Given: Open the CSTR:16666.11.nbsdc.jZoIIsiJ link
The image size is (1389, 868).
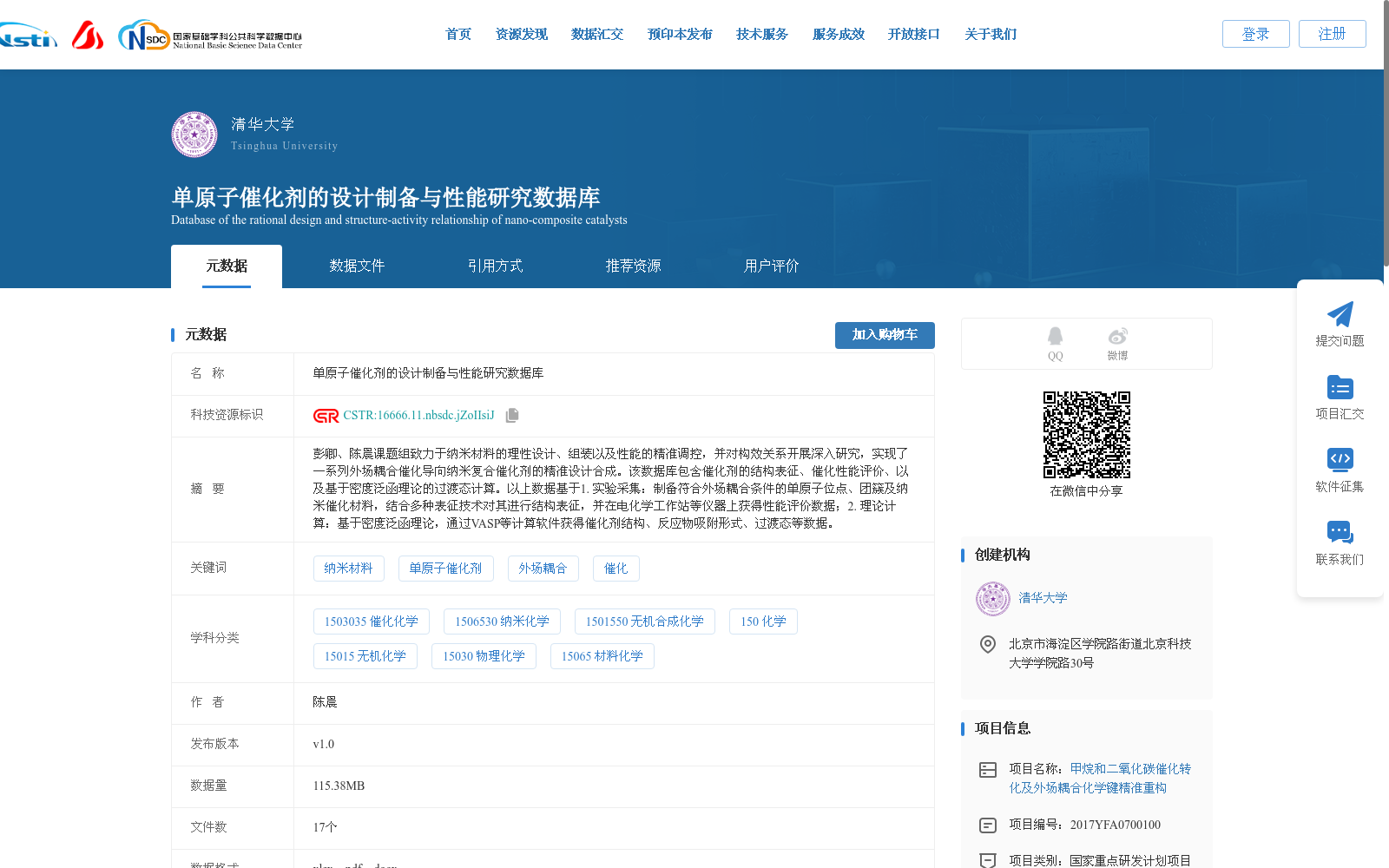Looking at the screenshot, I should coord(418,416).
